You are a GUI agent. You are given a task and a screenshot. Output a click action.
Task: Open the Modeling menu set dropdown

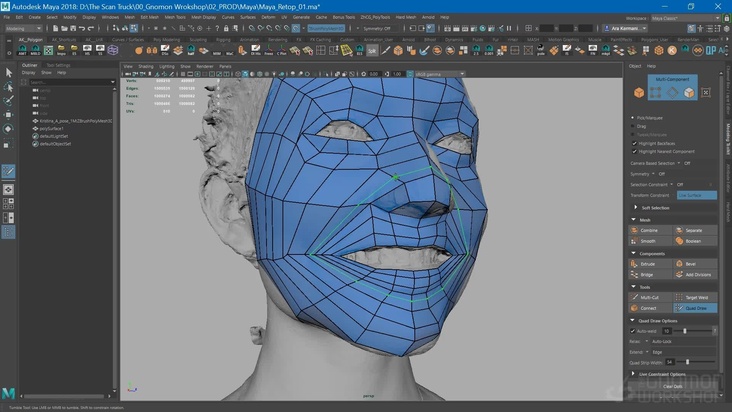coord(23,28)
